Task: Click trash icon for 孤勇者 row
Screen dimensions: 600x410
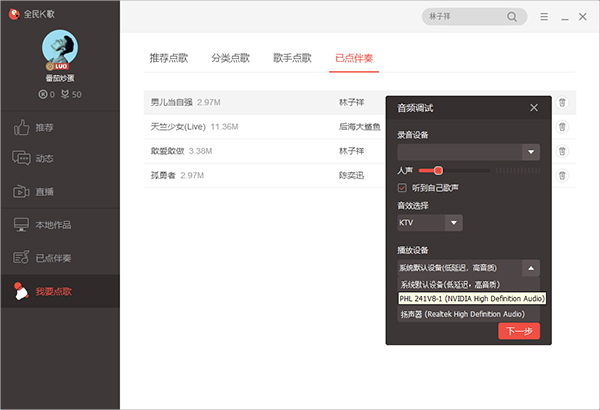Action: click(562, 176)
